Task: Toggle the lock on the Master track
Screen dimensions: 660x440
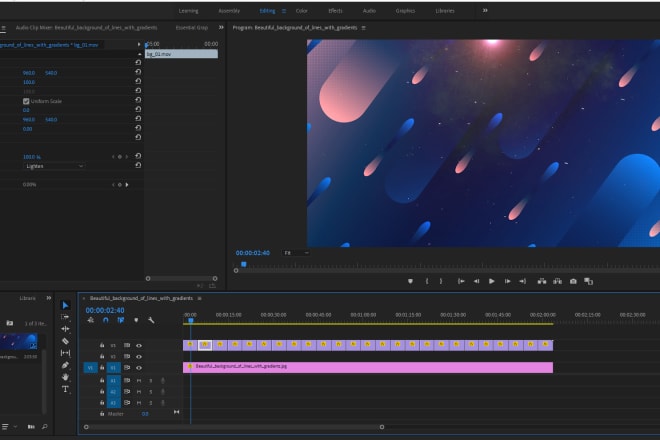Action: [102, 414]
